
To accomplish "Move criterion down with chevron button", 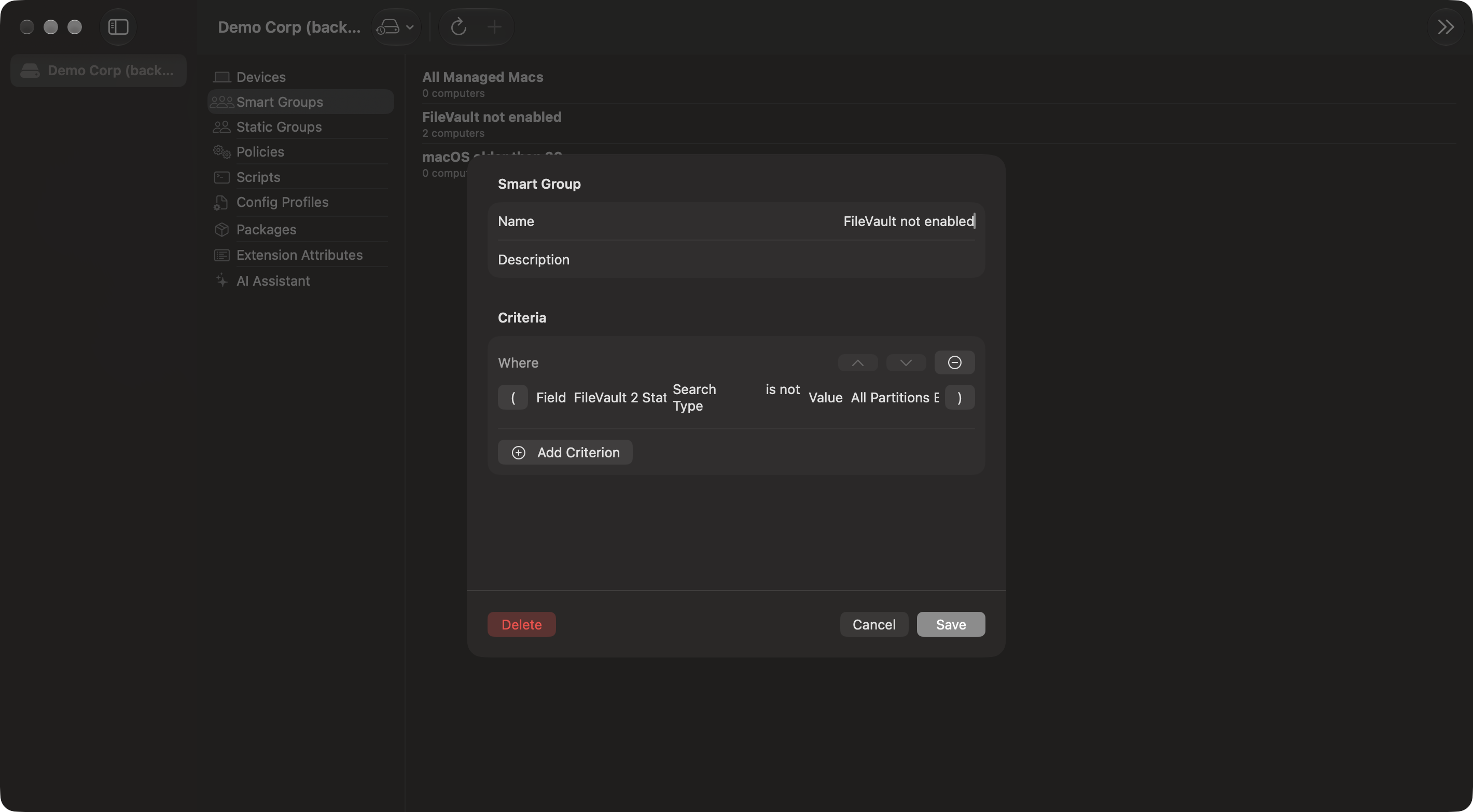I will (906, 362).
